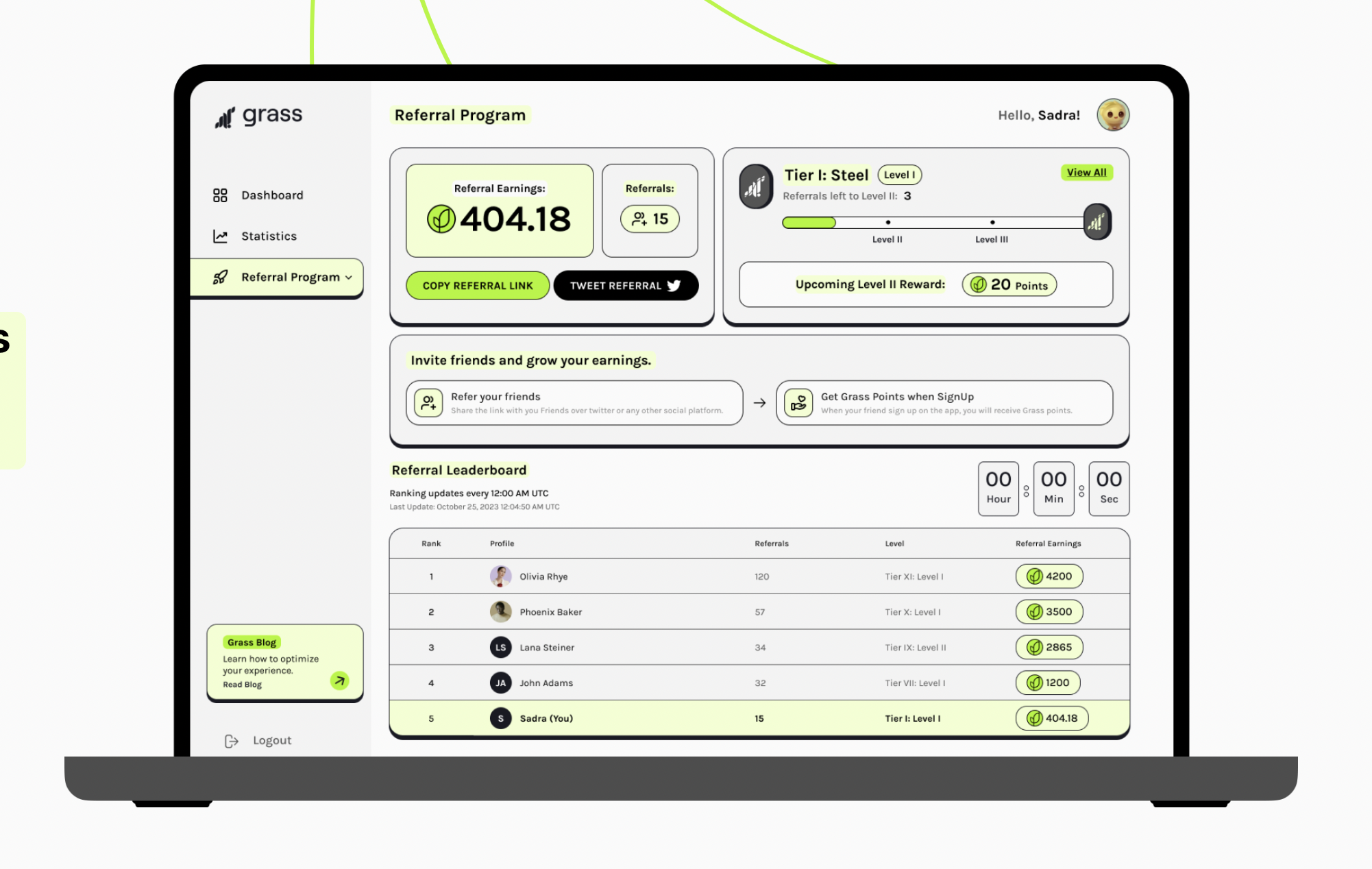The image size is (1372, 869).
Task: Toggle the leaderboard timer minutes display
Action: point(1052,487)
